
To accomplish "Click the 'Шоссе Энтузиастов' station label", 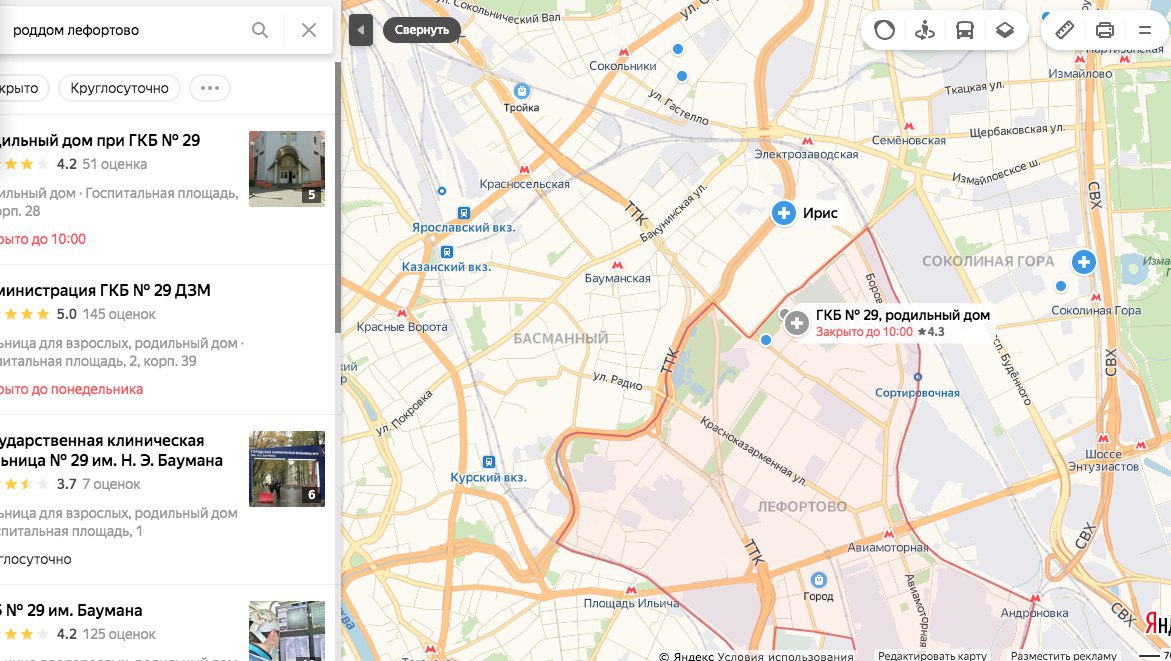I will point(1103,460).
